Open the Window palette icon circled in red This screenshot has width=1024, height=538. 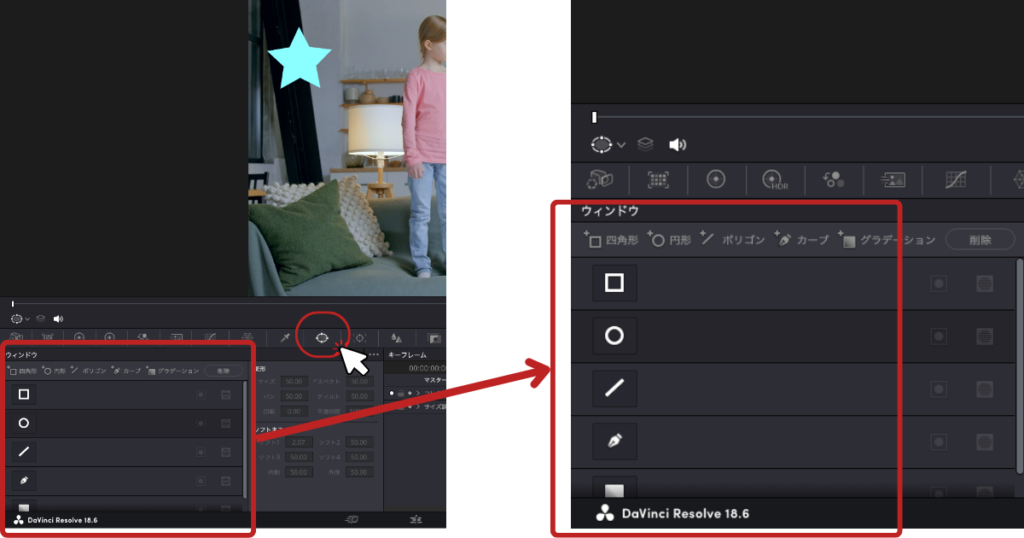coord(322,339)
